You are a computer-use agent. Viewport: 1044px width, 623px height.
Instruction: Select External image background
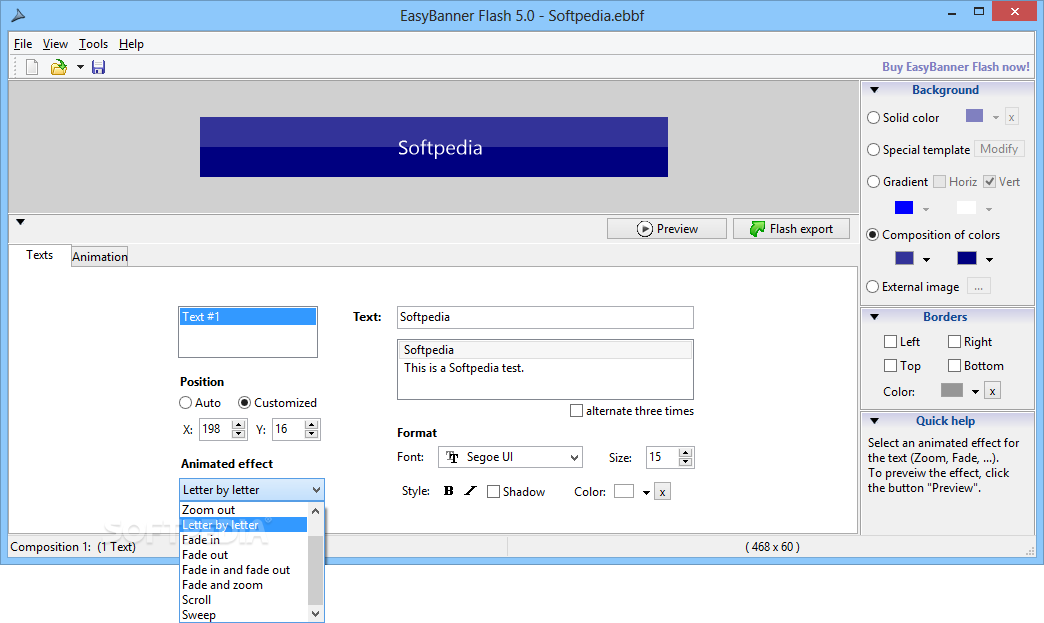click(x=872, y=287)
